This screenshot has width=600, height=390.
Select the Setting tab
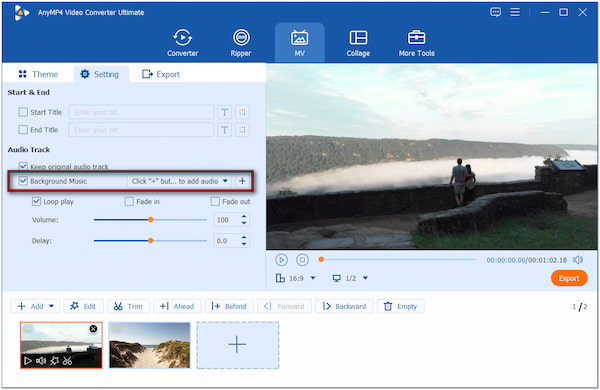point(100,74)
